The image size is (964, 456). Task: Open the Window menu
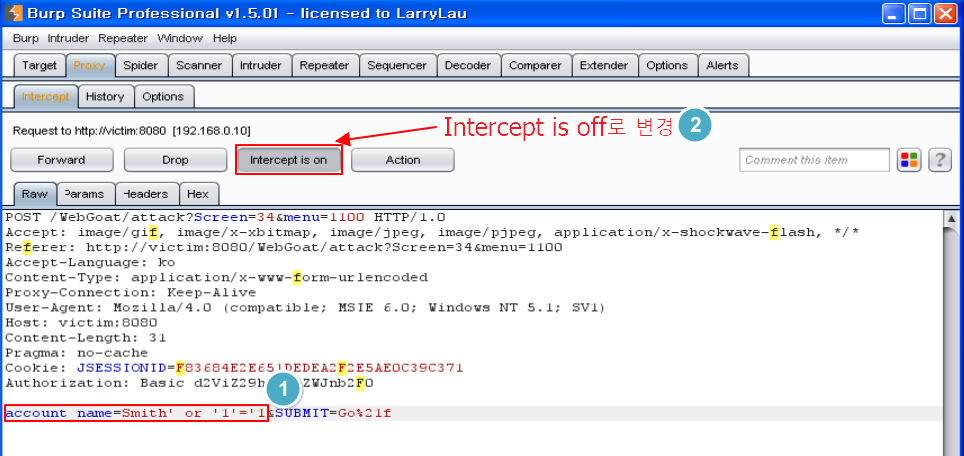180,38
